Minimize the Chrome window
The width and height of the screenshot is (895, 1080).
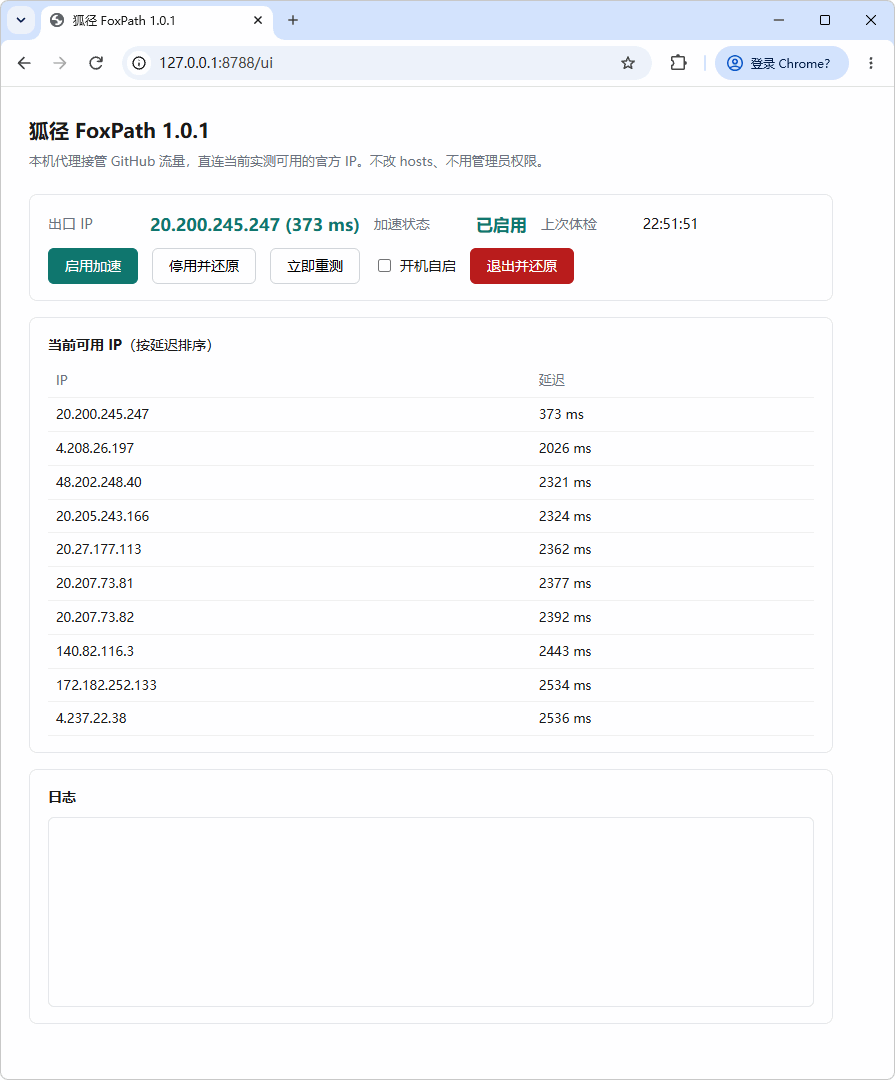(x=779, y=20)
